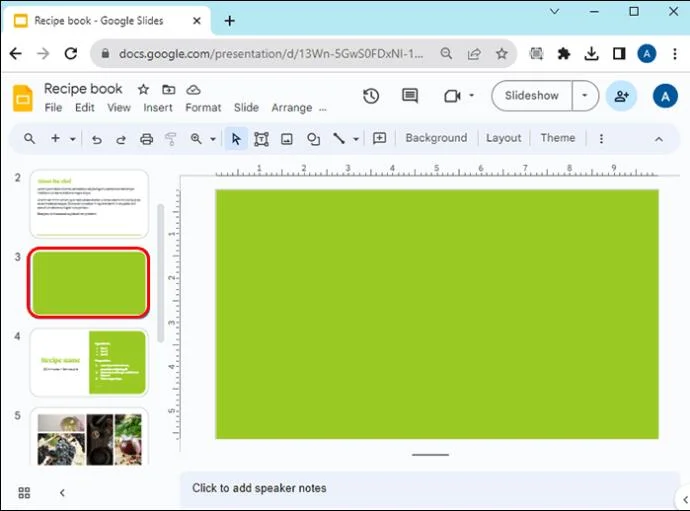Image resolution: width=690 pixels, height=511 pixels.
Task: Open browser downloads
Action: click(591, 54)
